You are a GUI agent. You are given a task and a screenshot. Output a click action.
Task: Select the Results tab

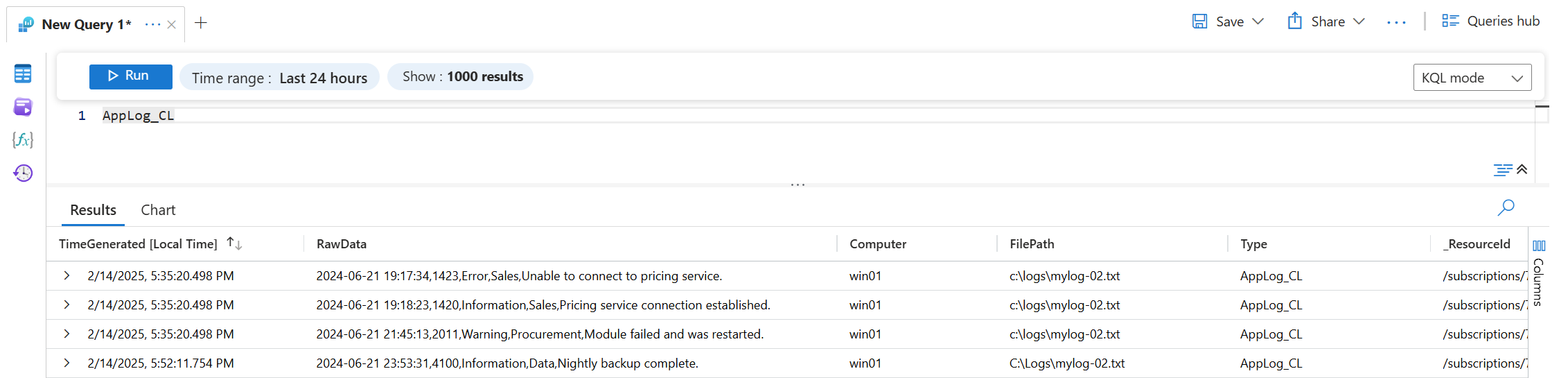tap(93, 210)
